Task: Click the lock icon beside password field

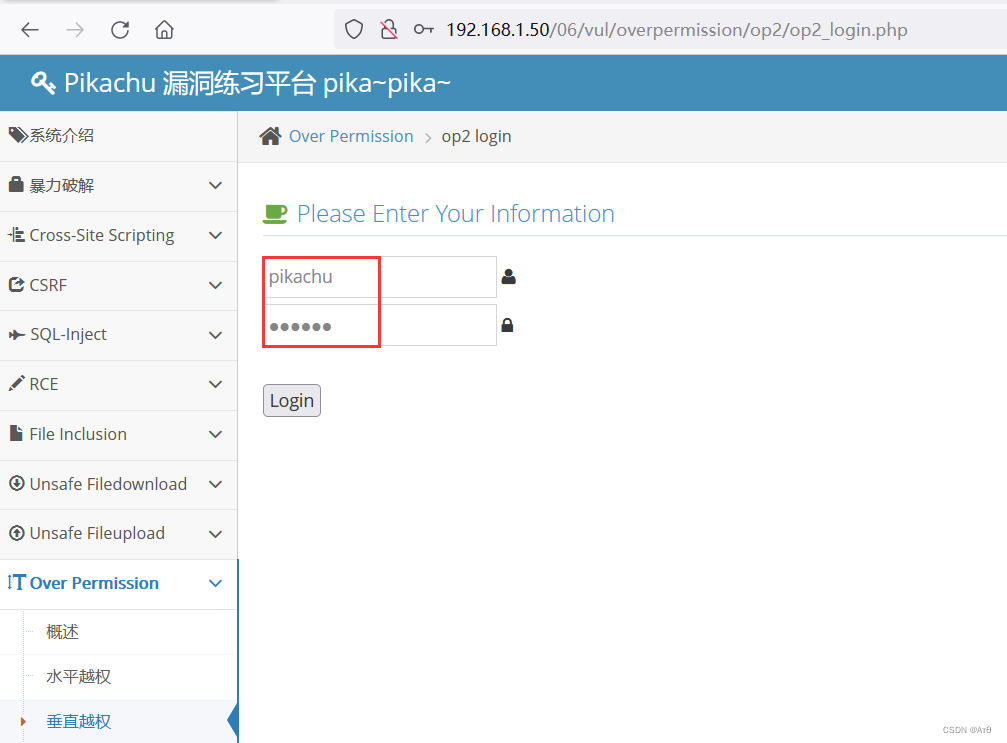Action: (x=507, y=325)
